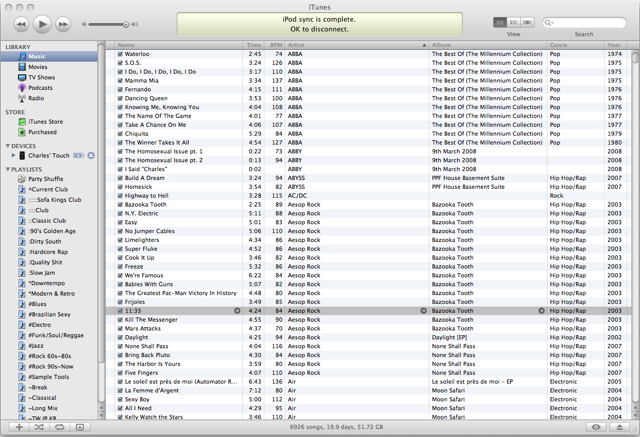The image size is (640, 437).
Task: Eject the Charles' Touch device
Action: coord(91,155)
